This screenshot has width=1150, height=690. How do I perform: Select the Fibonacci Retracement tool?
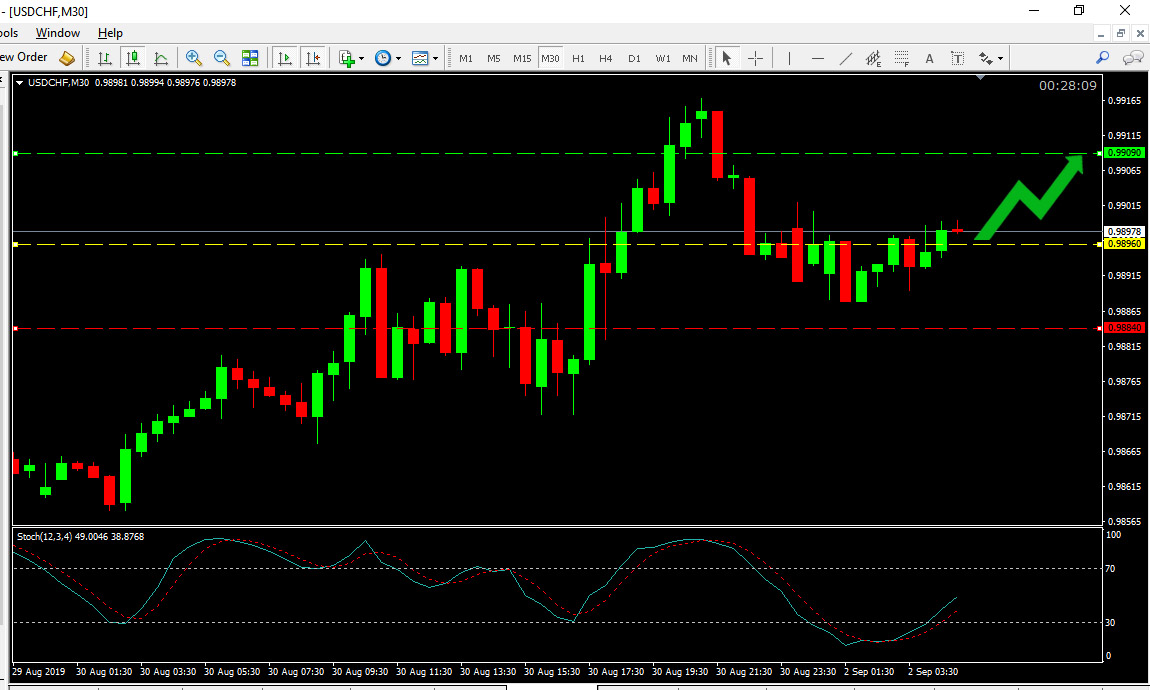(901, 58)
